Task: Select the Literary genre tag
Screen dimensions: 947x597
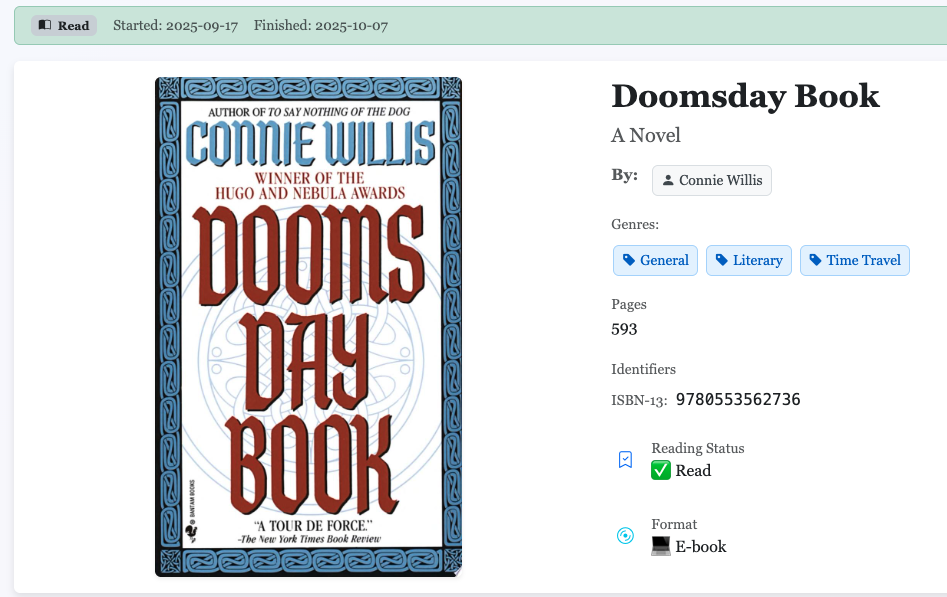Action: coord(749,260)
